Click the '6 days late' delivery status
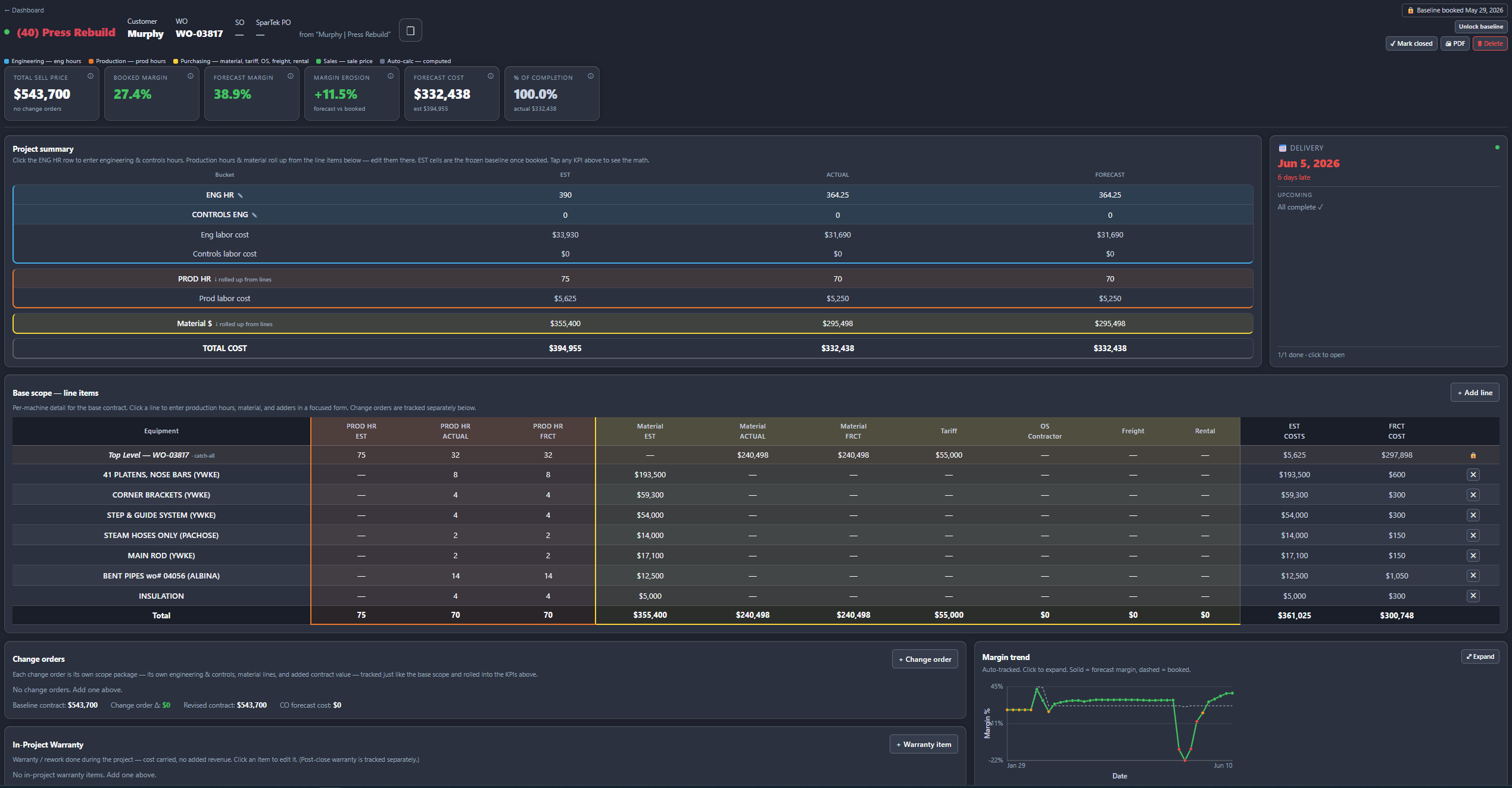This screenshot has width=1512, height=788. [x=1293, y=177]
